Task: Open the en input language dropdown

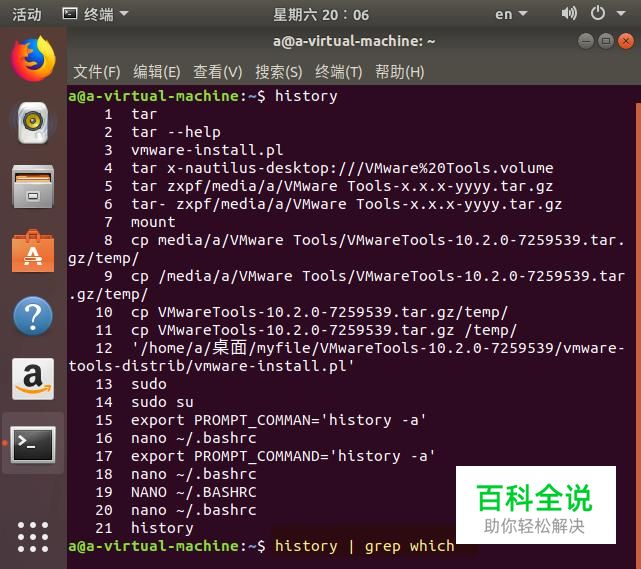Action: 511,14
